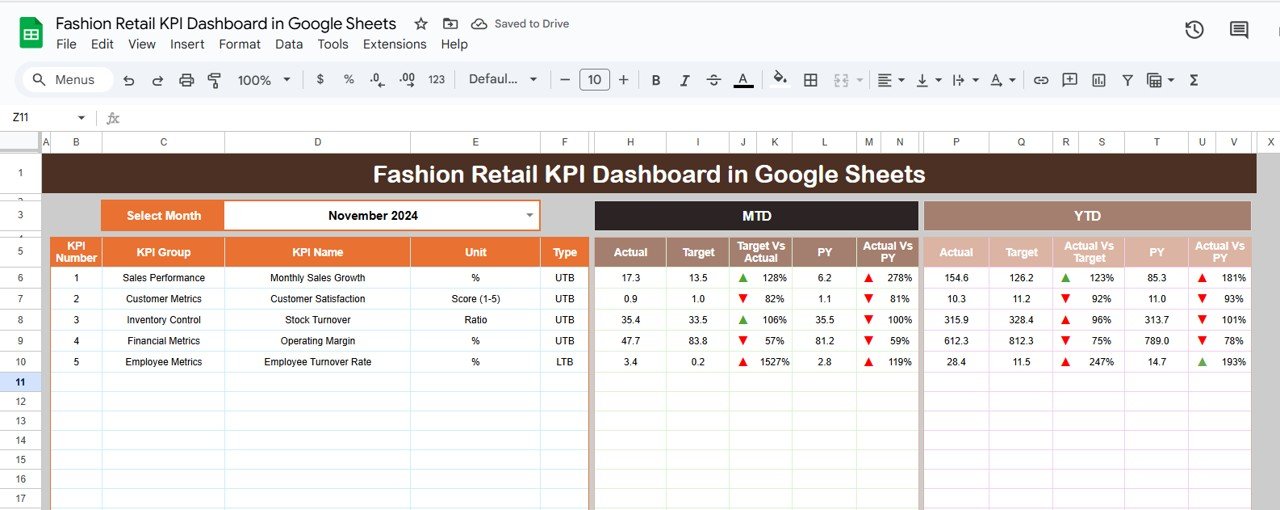1280x510 pixels.
Task: Open the Select Month November 2024 dropdown
Action: click(381, 215)
